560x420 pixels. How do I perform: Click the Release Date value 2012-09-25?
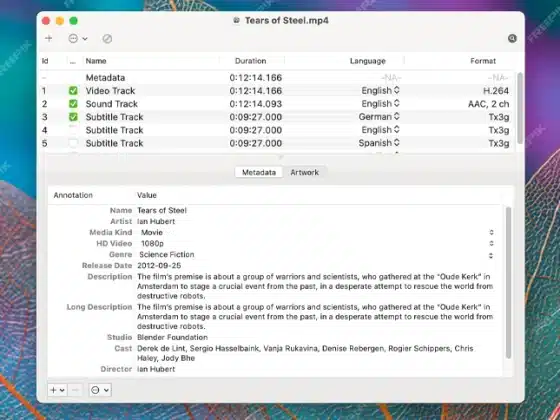(159, 266)
